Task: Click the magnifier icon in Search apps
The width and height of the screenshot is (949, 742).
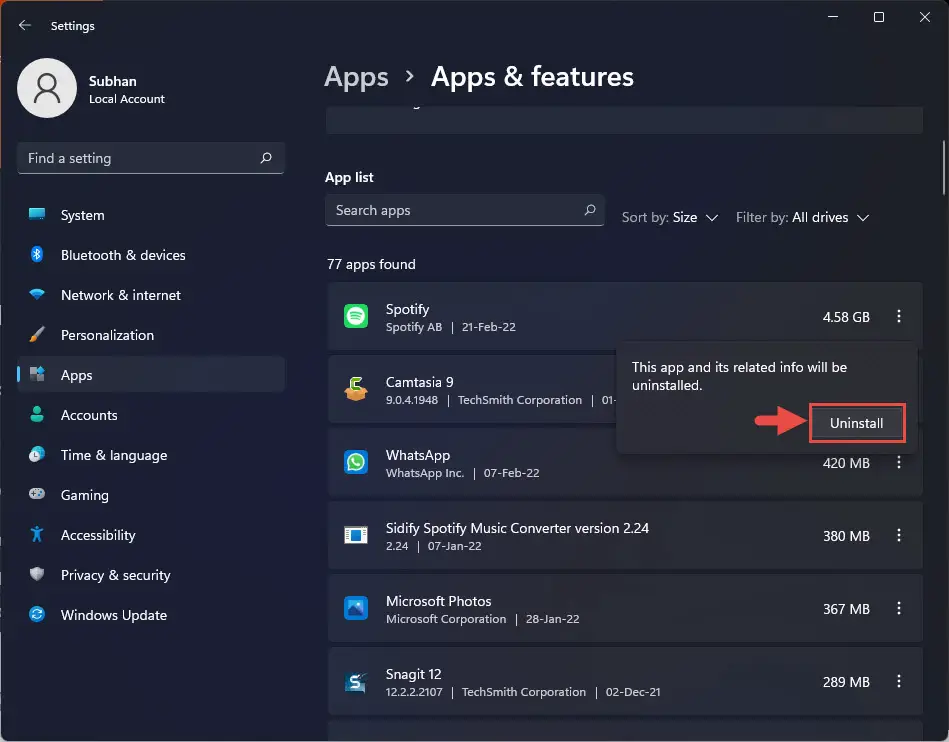Action: pyautogui.click(x=589, y=210)
